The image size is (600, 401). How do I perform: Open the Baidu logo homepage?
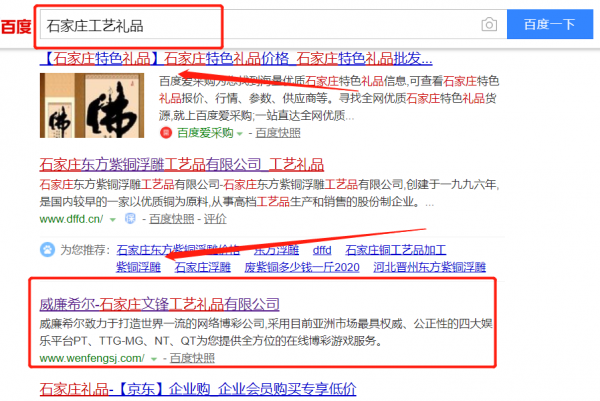(x=16, y=27)
